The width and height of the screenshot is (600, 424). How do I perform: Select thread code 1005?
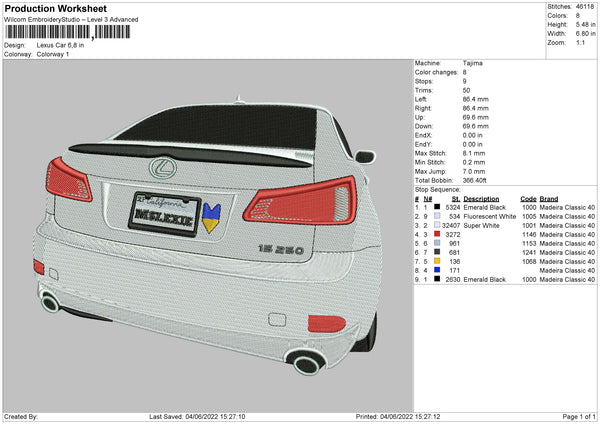pos(529,216)
